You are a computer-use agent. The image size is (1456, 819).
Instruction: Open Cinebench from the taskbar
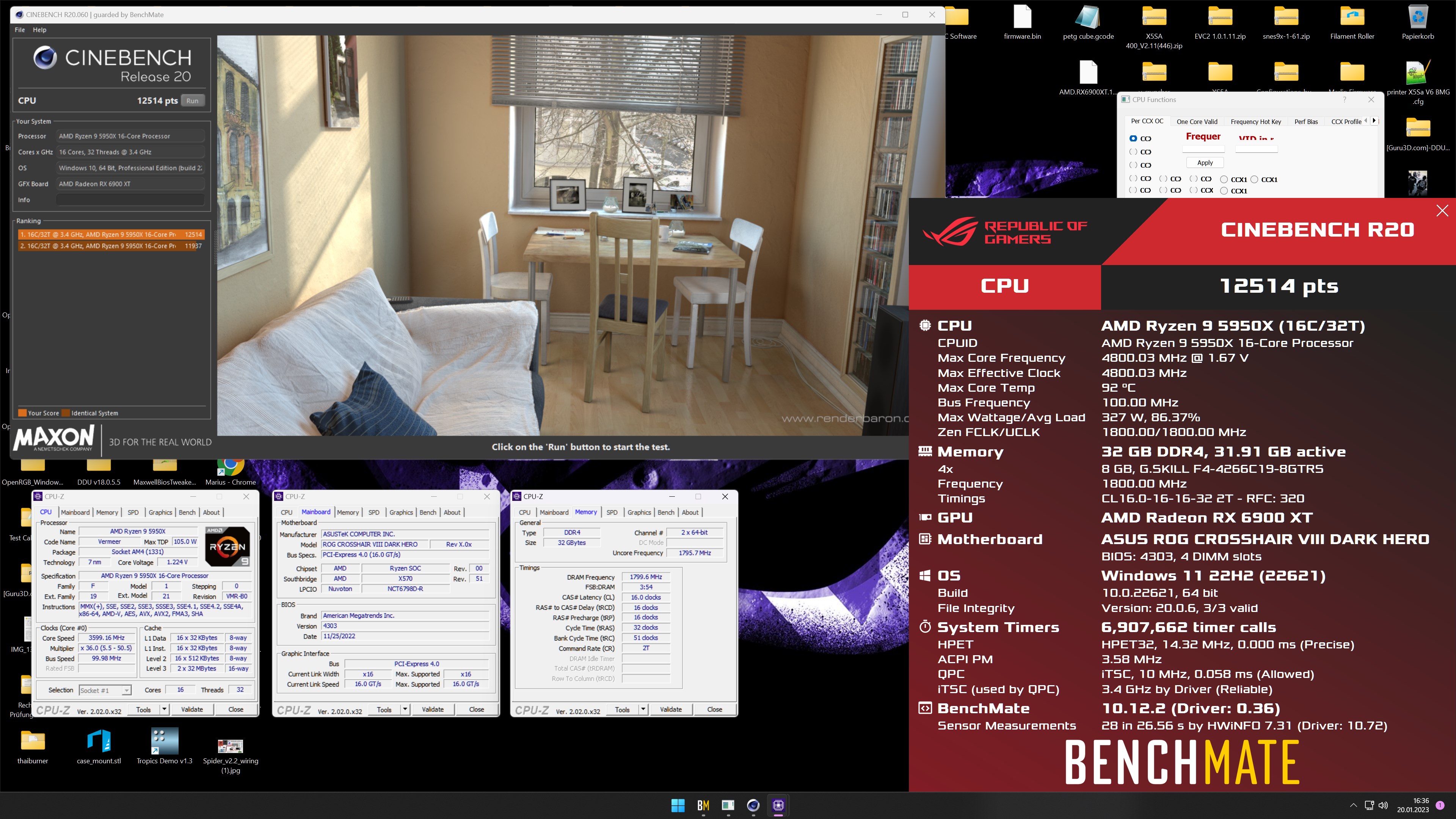[x=753, y=805]
